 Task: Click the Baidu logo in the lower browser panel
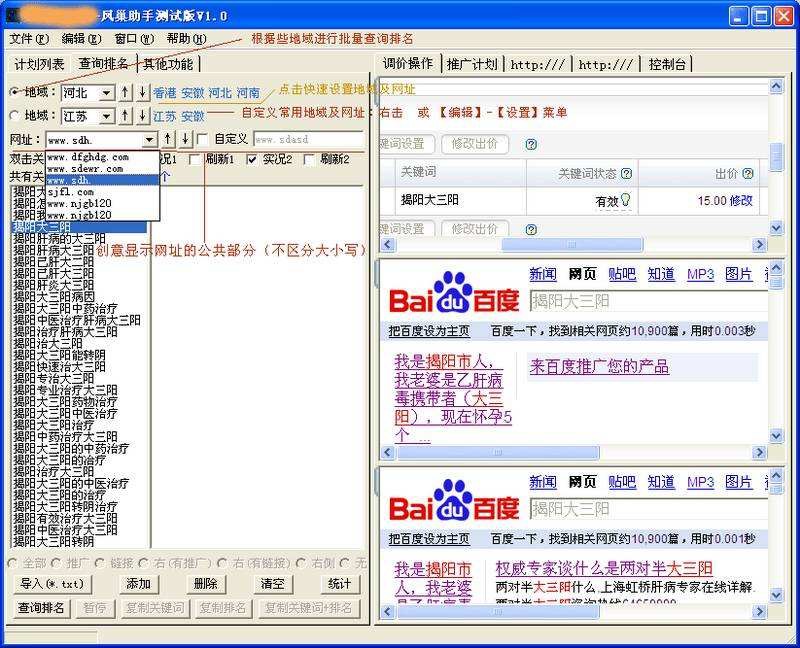click(x=454, y=501)
